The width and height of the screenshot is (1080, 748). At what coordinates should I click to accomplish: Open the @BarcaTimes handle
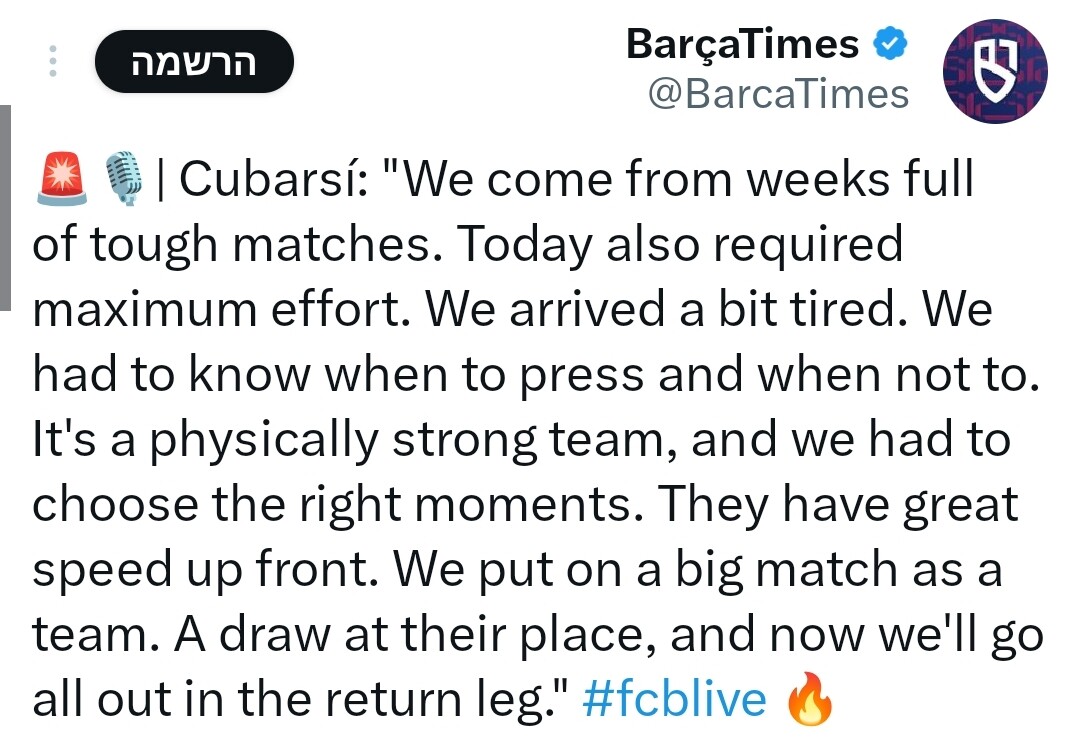pos(778,94)
